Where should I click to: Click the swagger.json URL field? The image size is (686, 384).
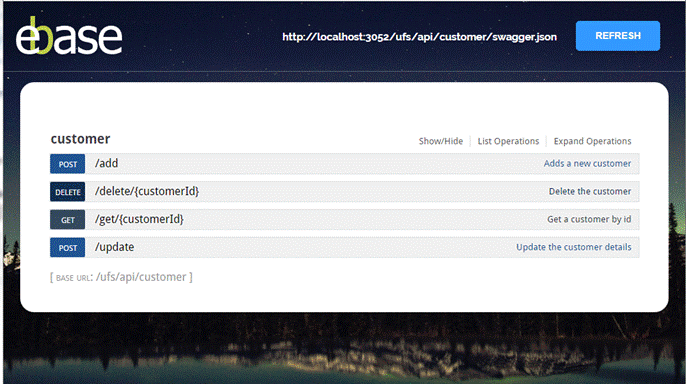pos(419,37)
